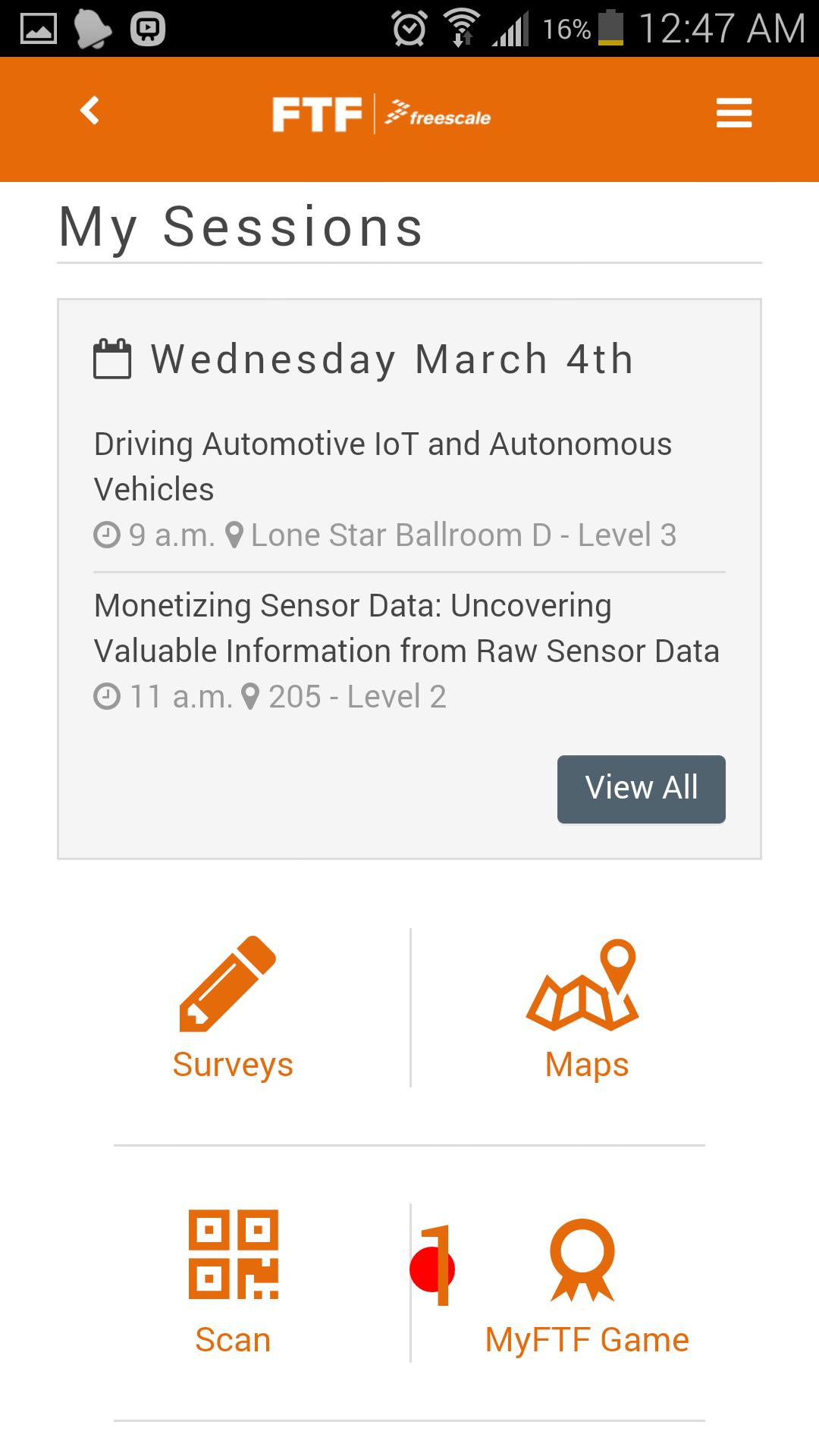
Task: Open Monetizing Sensor Data session
Action: tap(406, 628)
